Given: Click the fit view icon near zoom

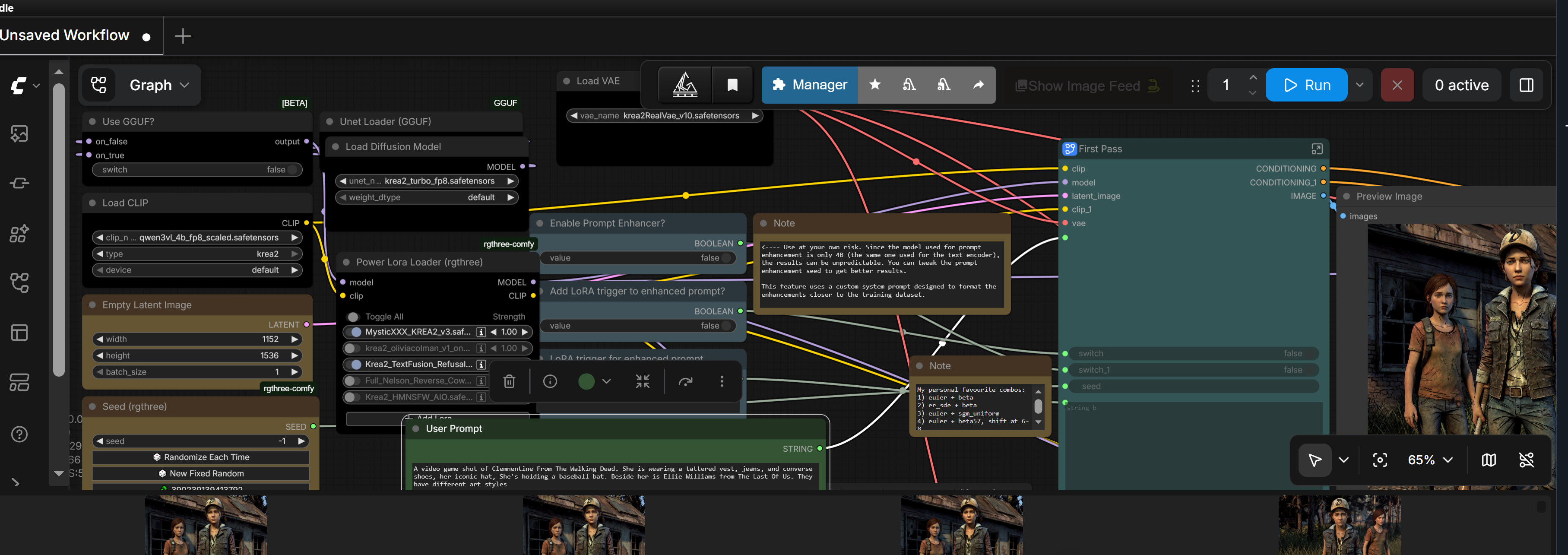Looking at the screenshot, I should tap(1380, 460).
